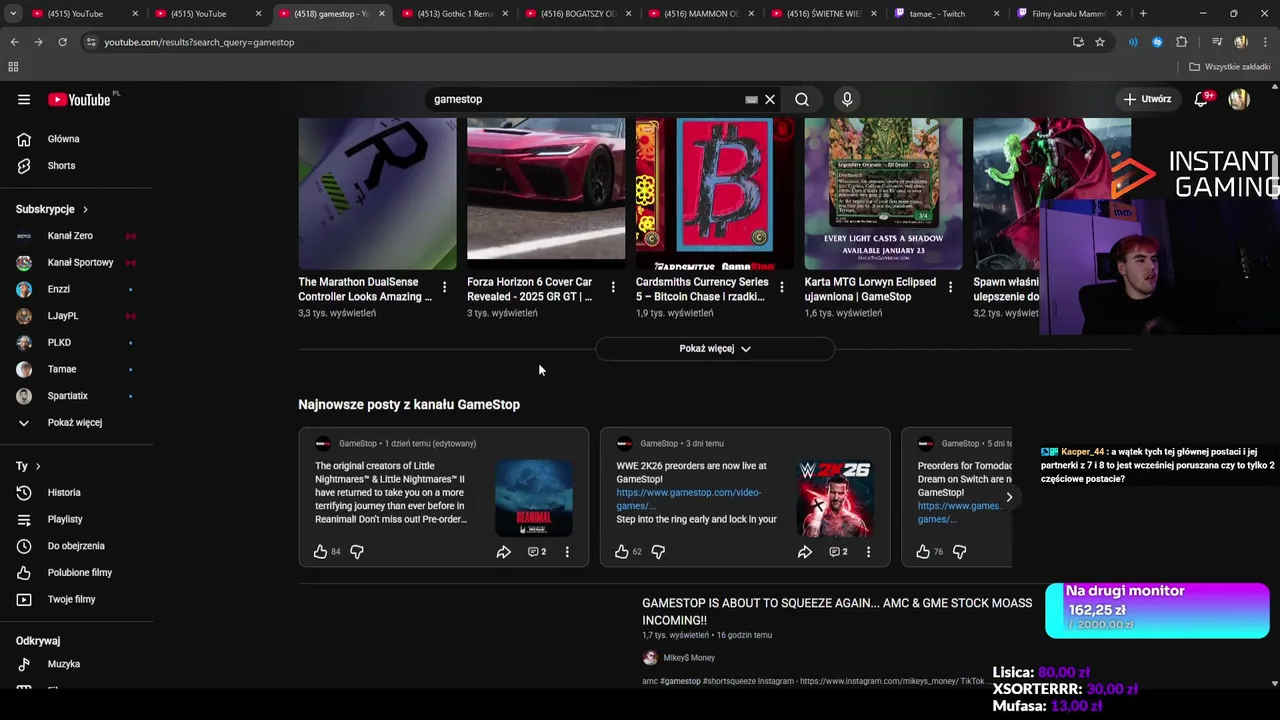1280x720 pixels.
Task: Open the account avatar menu
Action: pos(1239,99)
